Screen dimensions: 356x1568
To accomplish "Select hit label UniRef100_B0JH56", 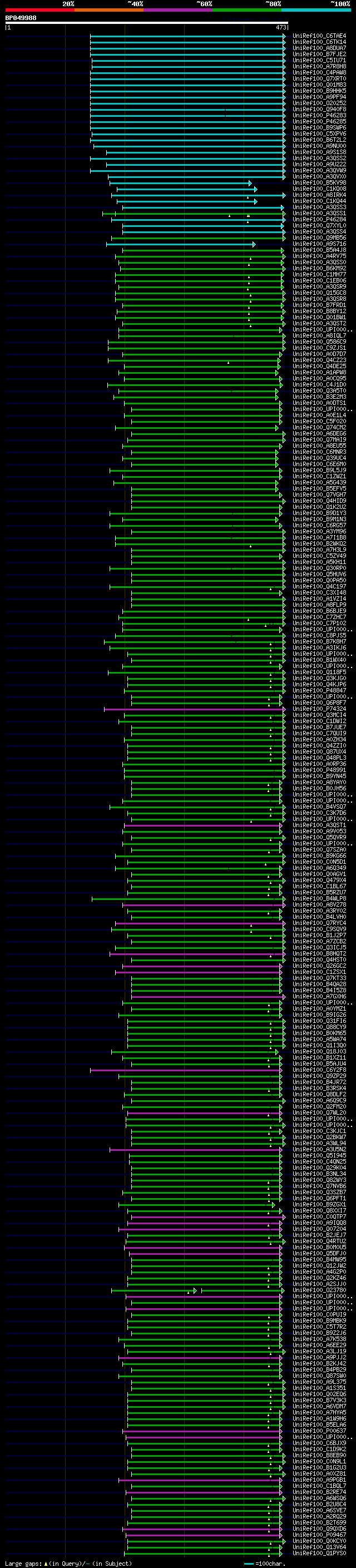I will pos(319,788).
